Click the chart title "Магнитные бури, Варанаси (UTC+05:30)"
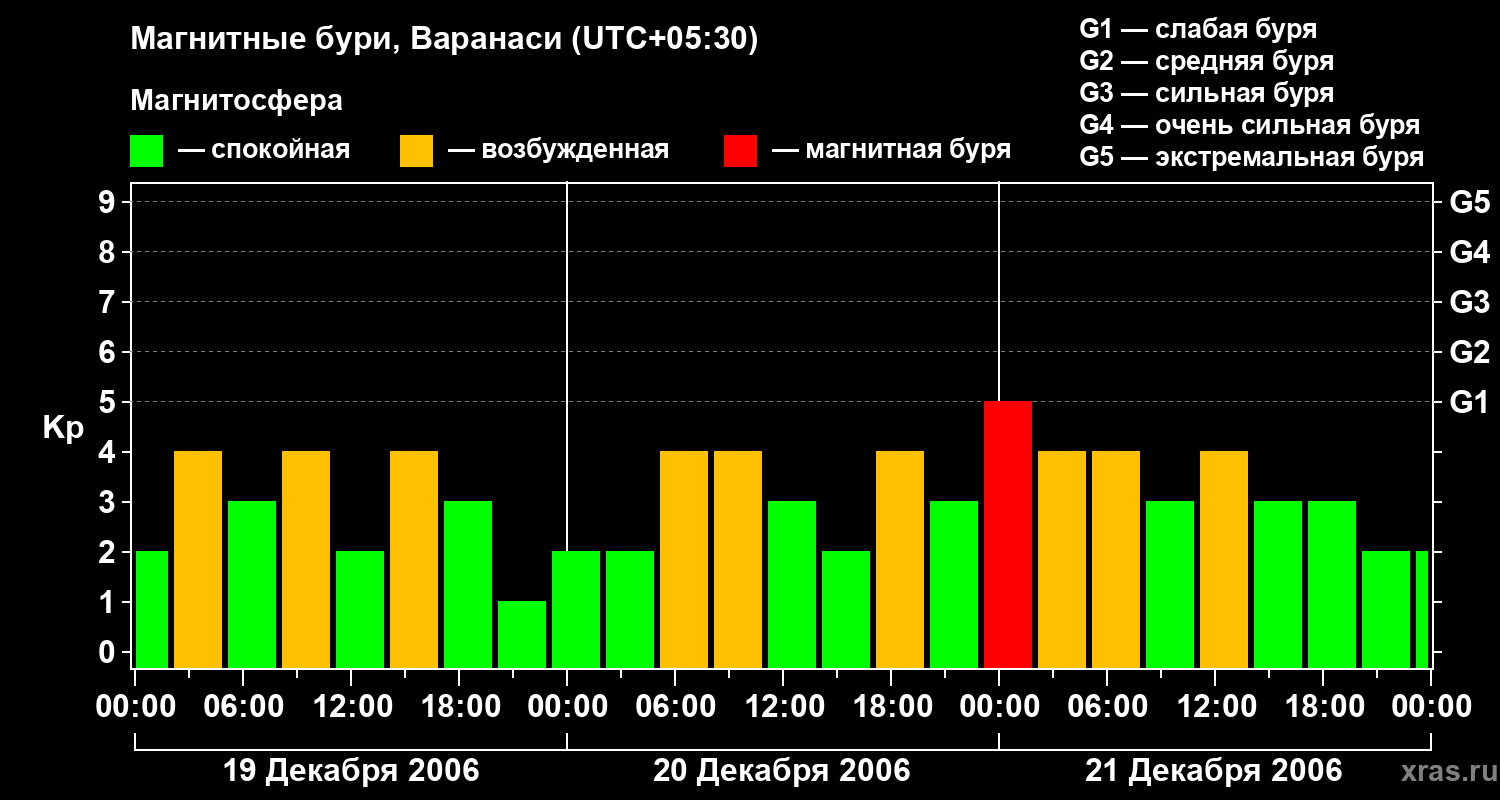Viewport: 1500px width, 800px height. pyautogui.click(x=444, y=40)
